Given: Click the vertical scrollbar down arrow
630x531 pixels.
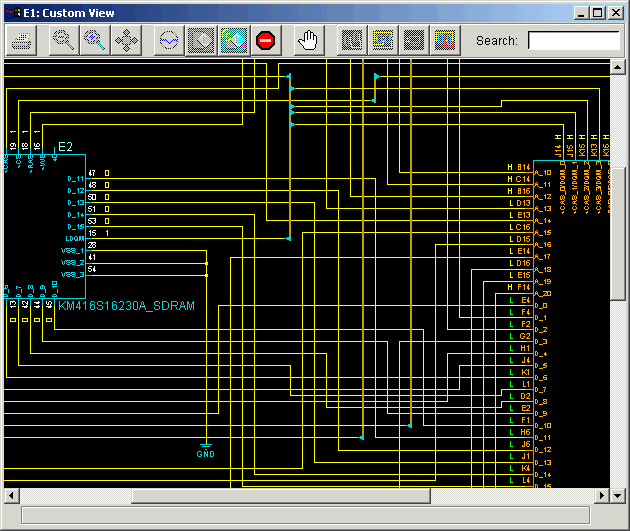Looking at the screenshot, I should tap(618, 496).
